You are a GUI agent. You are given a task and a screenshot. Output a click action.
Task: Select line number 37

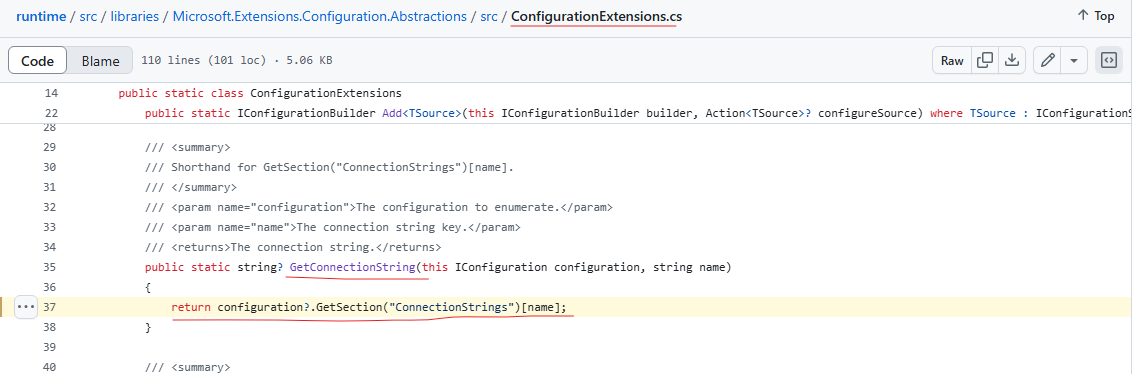50,307
